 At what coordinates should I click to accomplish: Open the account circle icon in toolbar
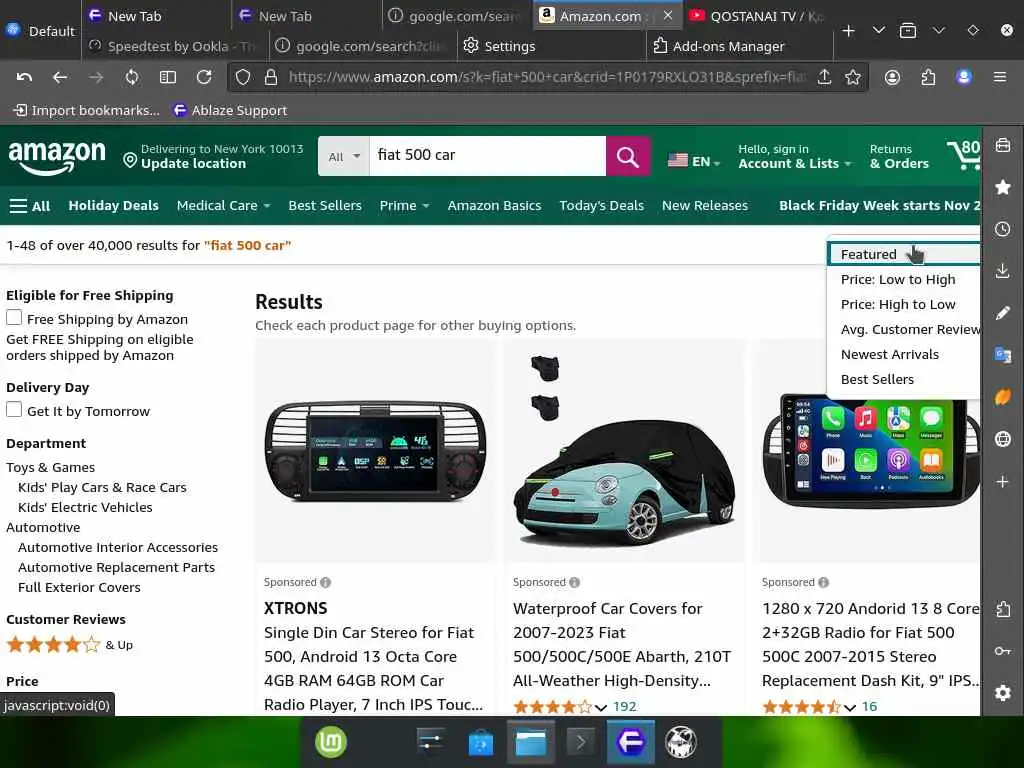coord(892,77)
